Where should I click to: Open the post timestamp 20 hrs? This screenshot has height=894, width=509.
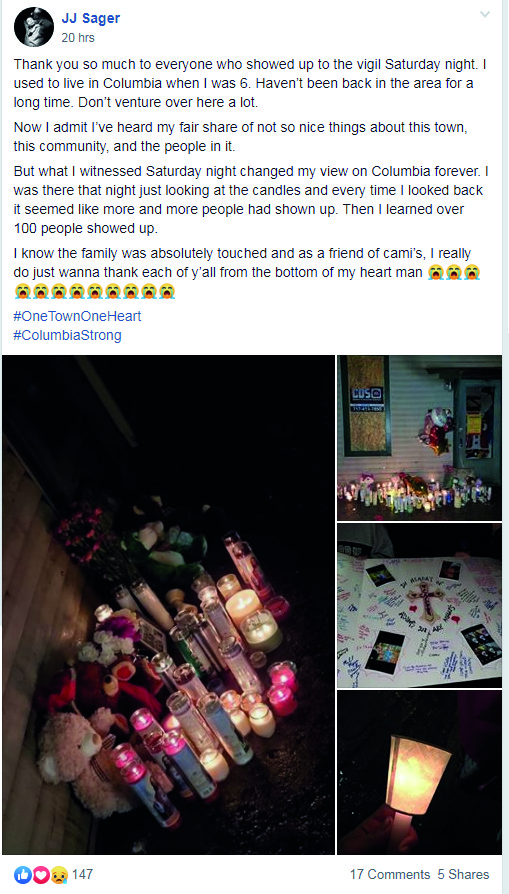(78, 38)
